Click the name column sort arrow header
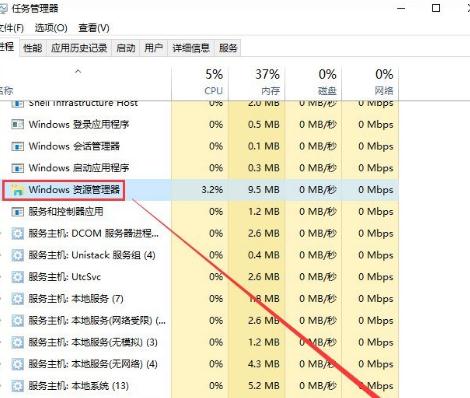This screenshot has height=398, width=470. coord(78,71)
